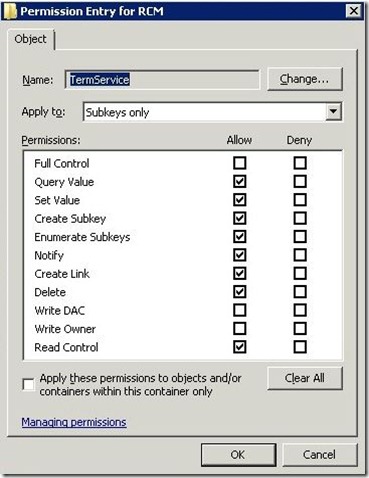
Task: Click the Permissions: label
Action: tap(51, 140)
